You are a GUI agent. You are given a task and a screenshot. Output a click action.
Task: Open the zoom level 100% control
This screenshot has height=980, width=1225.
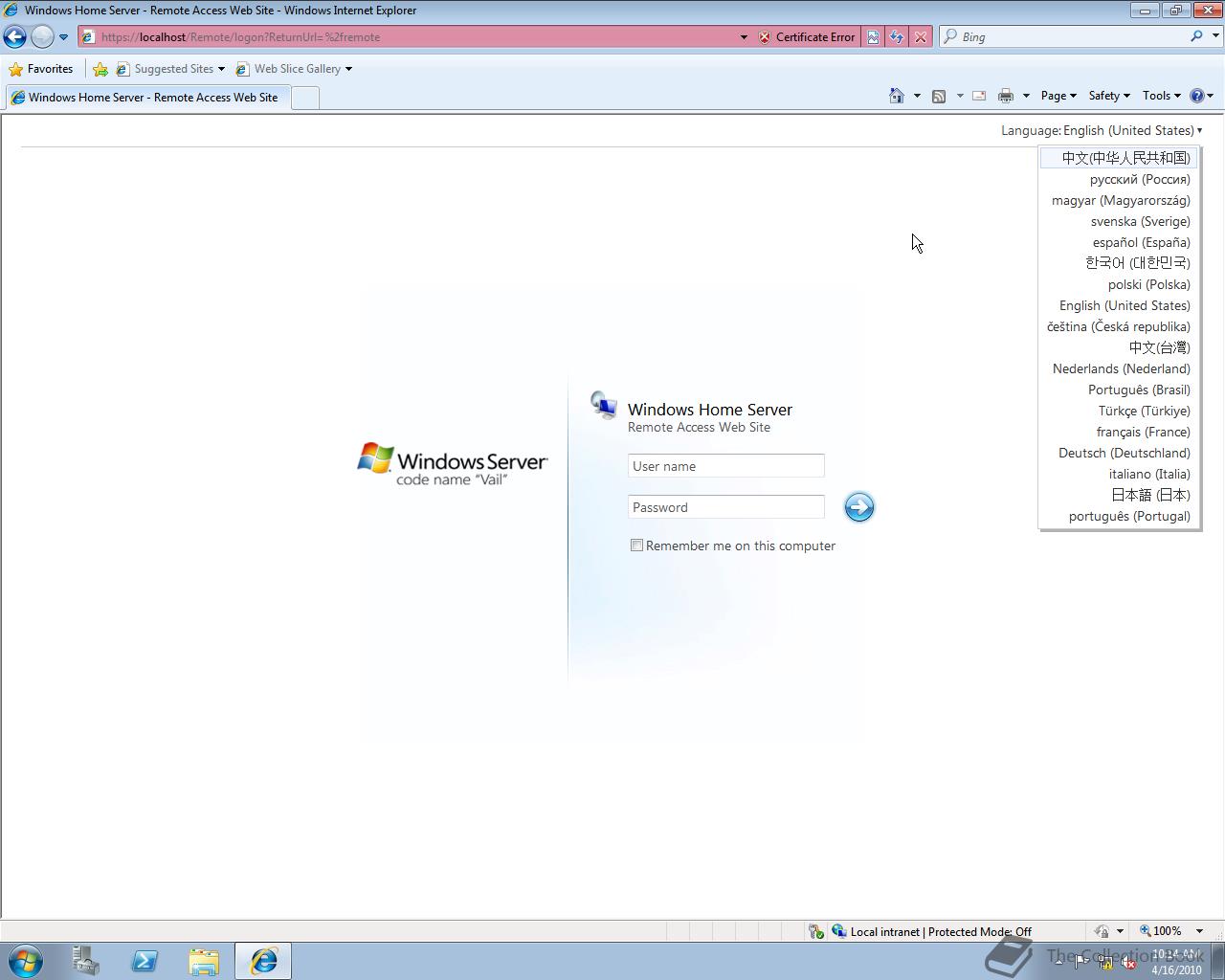click(1160, 931)
